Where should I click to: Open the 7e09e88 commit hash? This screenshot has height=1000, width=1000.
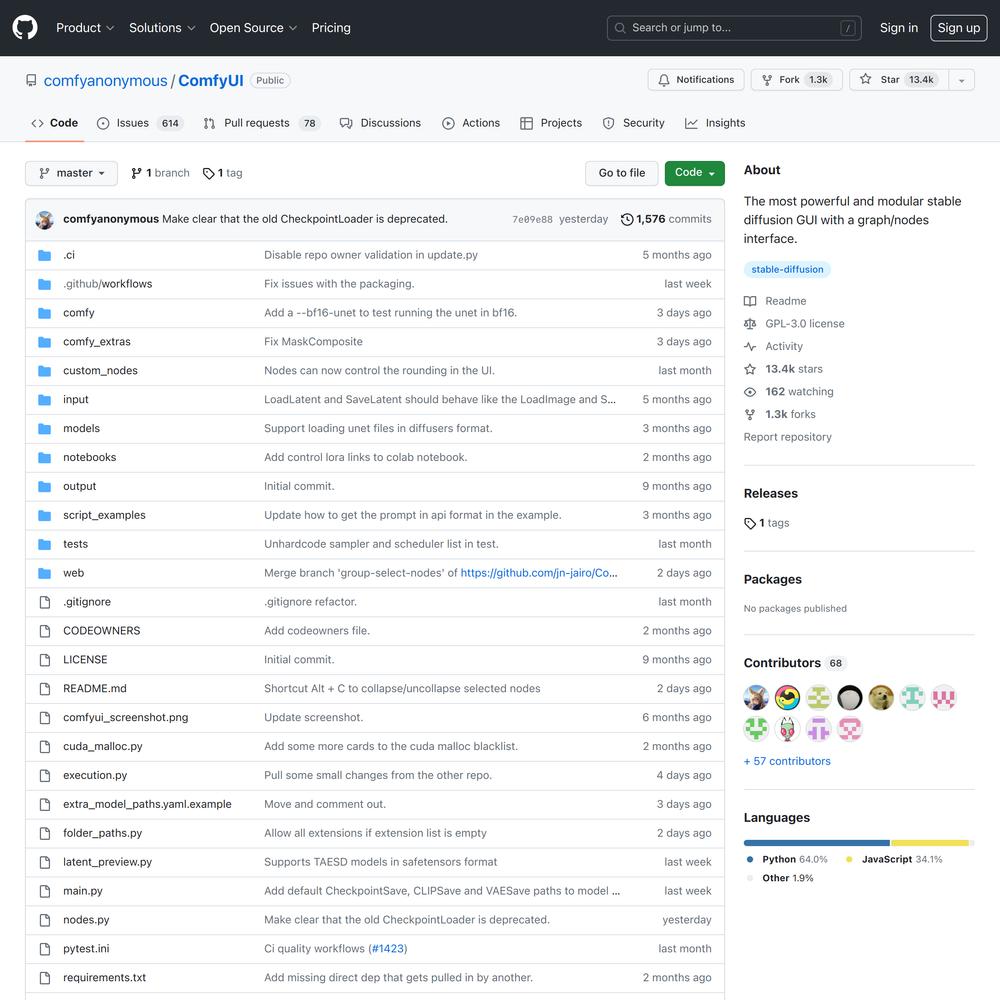coord(533,219)
